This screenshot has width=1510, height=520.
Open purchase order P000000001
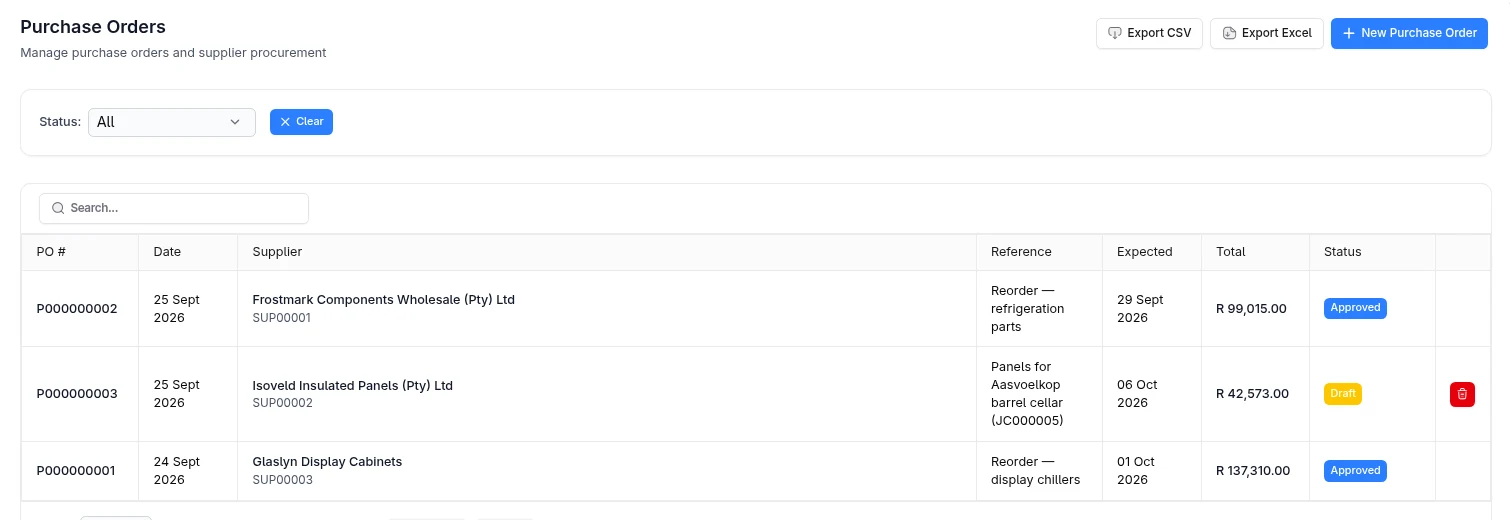[77, 471]
